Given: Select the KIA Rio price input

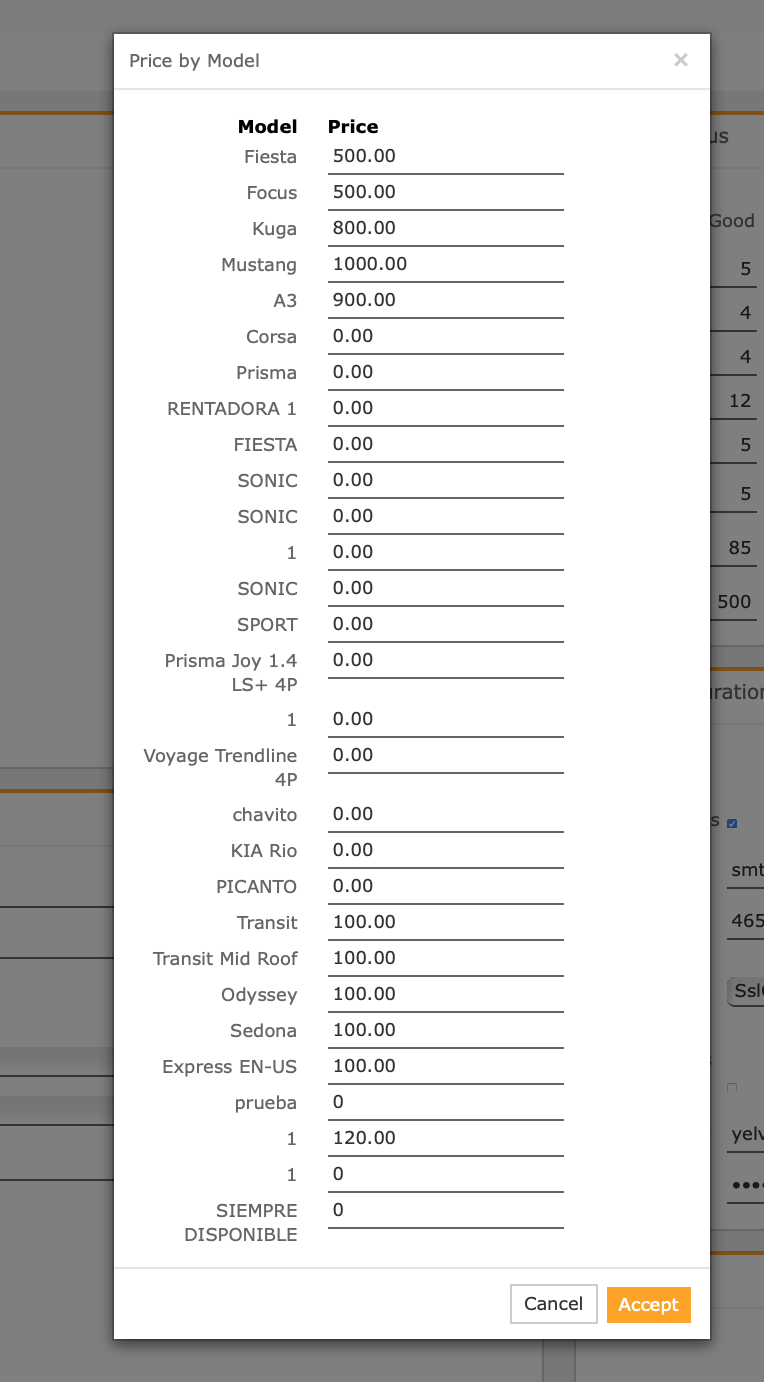Looking at the screenshot, I should (446, 850).
